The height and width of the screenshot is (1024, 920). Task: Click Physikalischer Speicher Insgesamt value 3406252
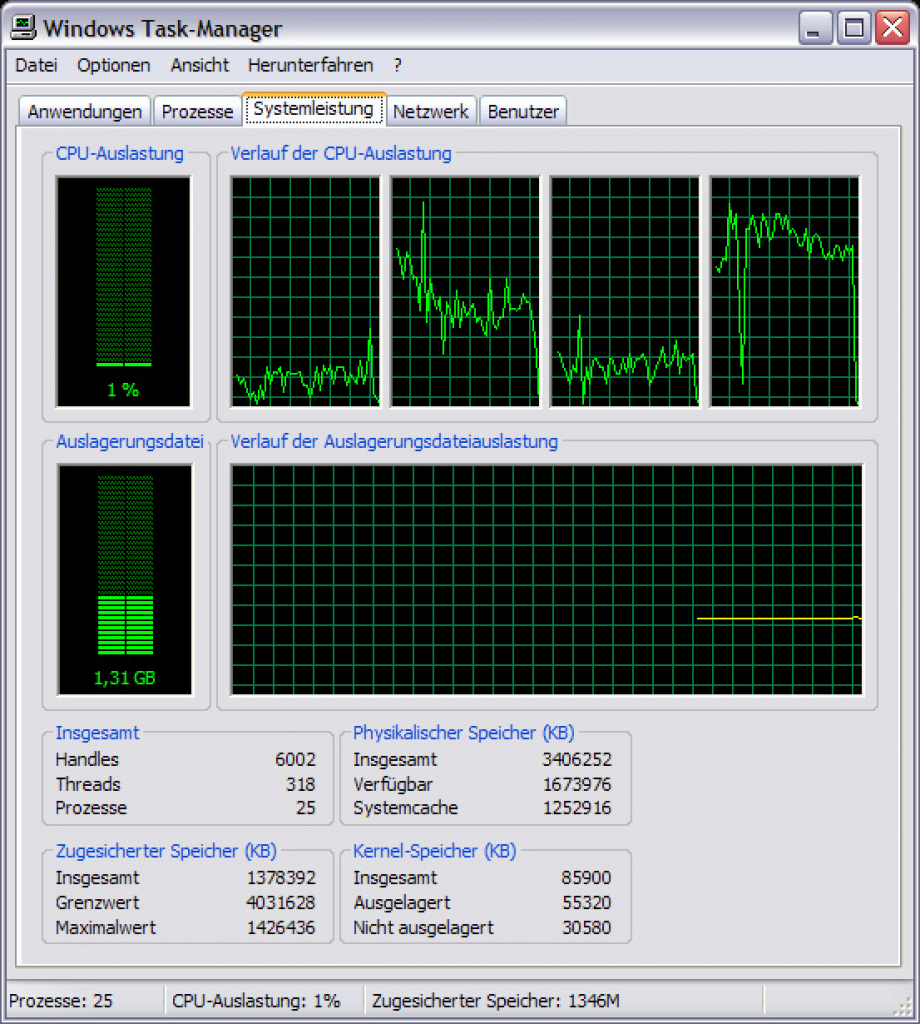577,760
